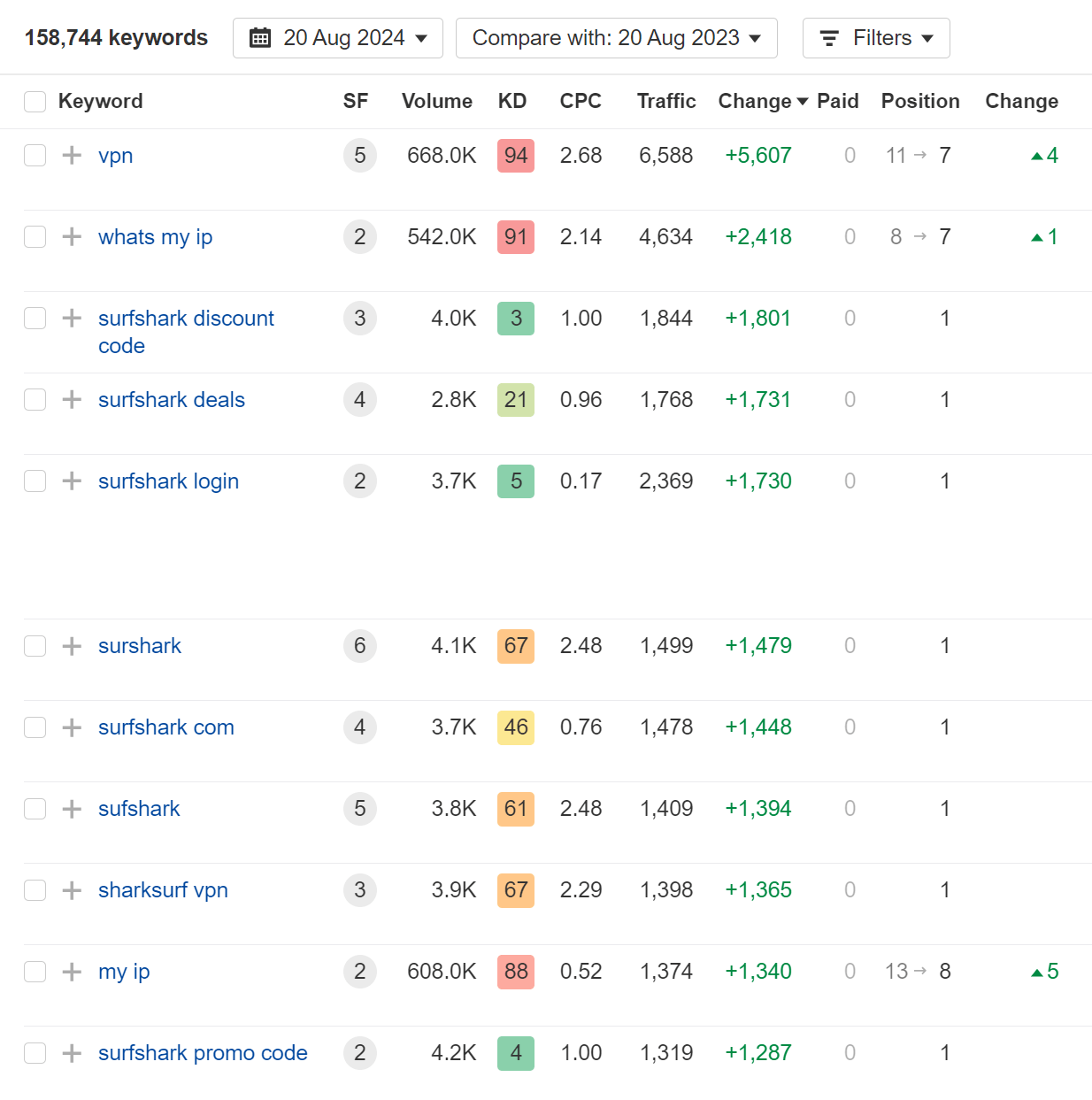1092x1100 pixels.
Task: Check the checkbox for "sufshark" row
Action: point(35,808)
